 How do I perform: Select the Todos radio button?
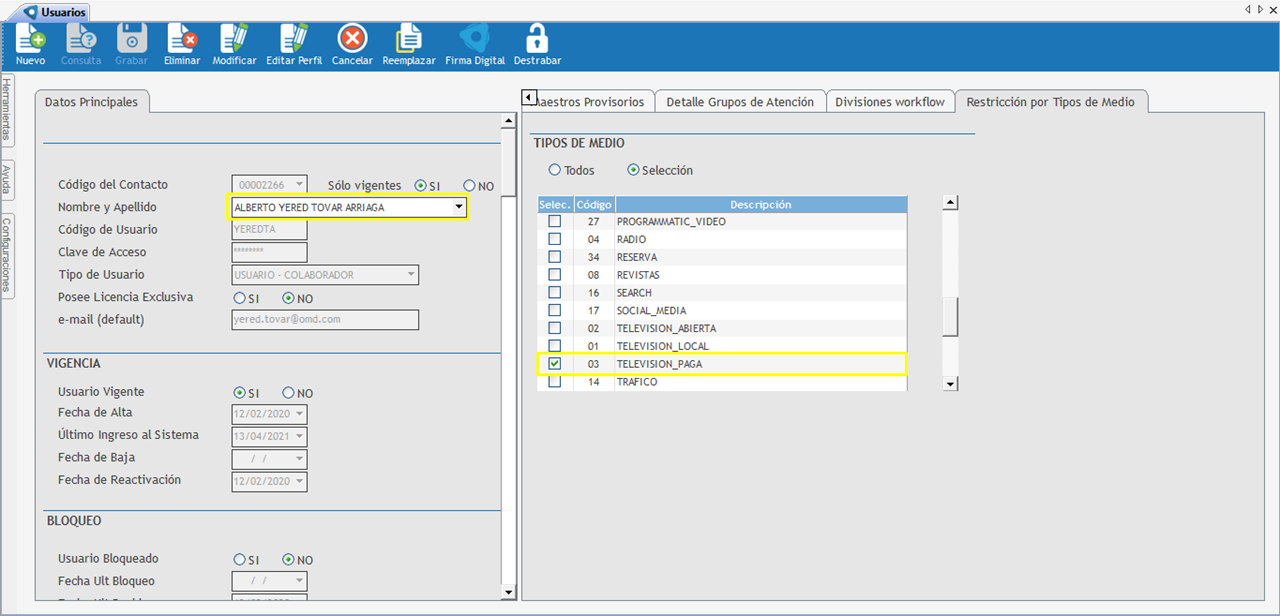(x=555, y=170)
